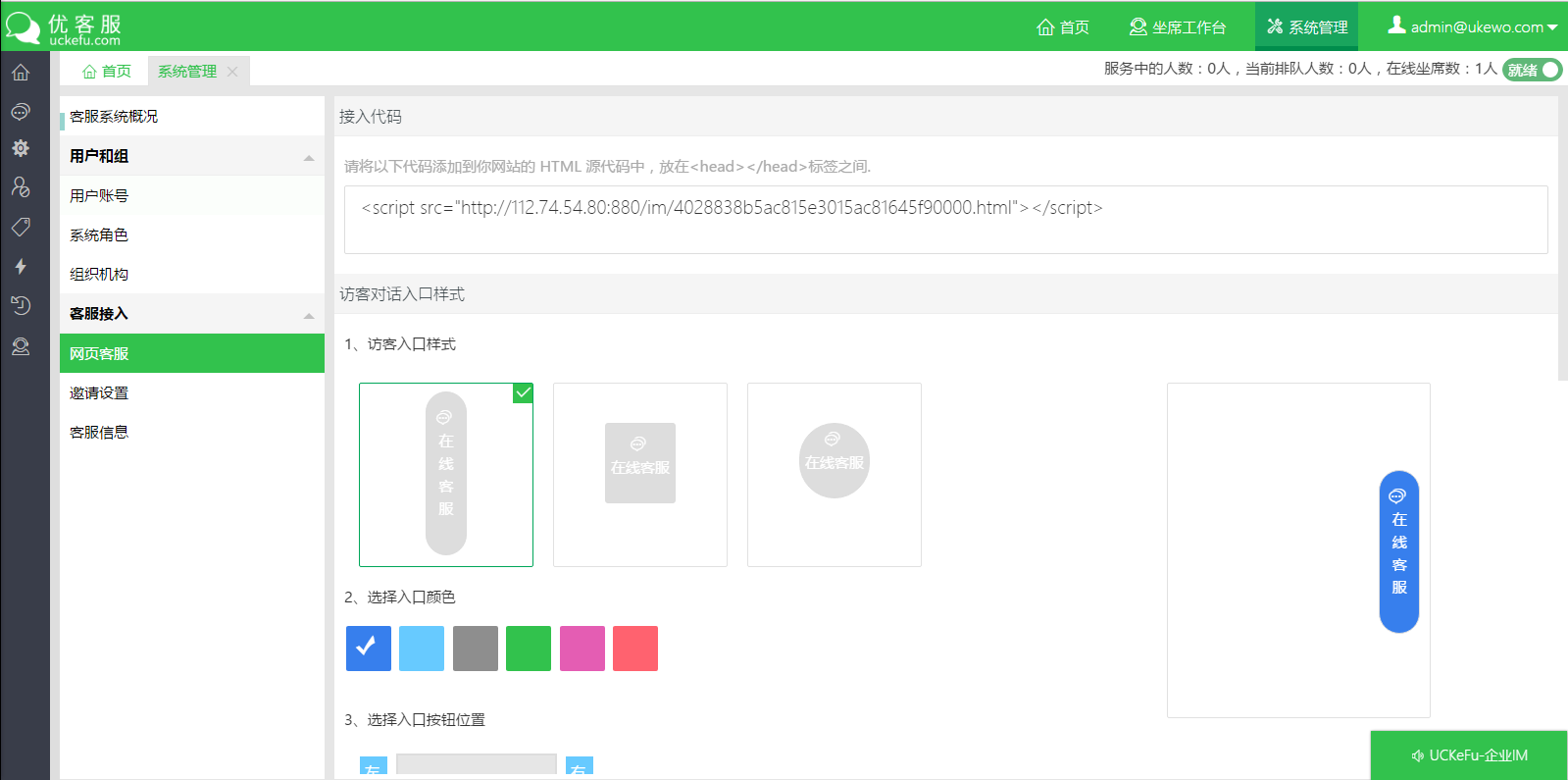Click the tools icon beside 系统管理
The height and width of the screenshot is (780, 1568).
1275,26
